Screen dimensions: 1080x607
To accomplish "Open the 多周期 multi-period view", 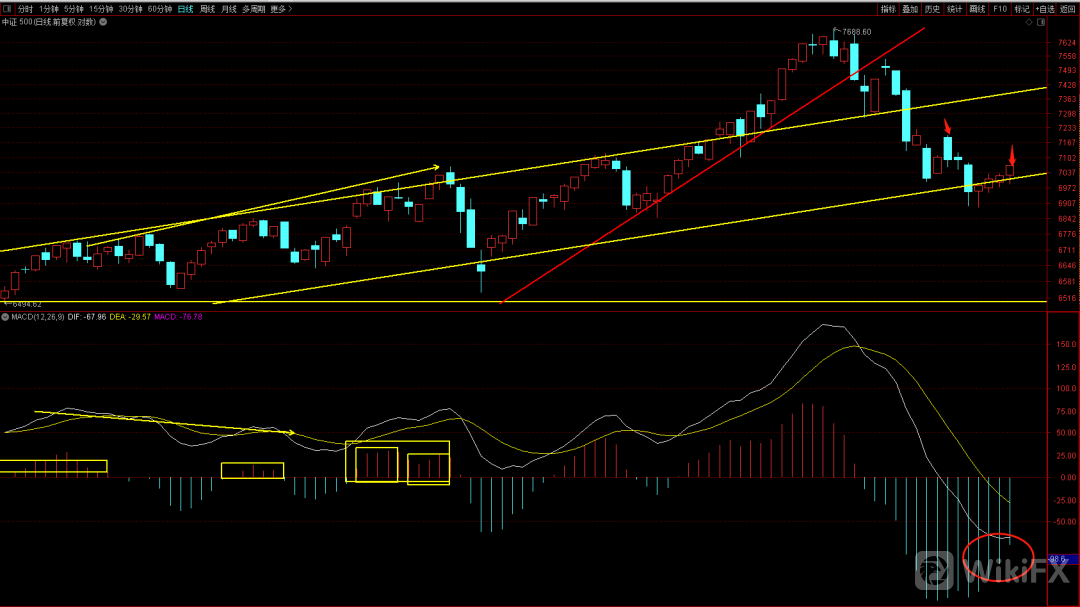I will [253, 9].
